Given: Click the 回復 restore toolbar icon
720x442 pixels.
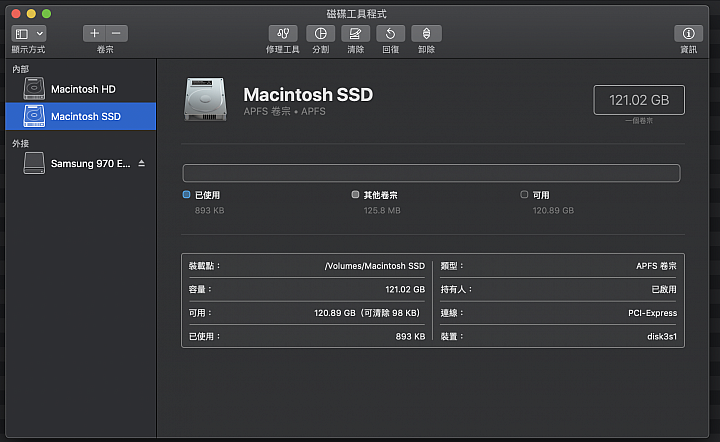Looking at the screenshot, I should (x=390, y=34).
